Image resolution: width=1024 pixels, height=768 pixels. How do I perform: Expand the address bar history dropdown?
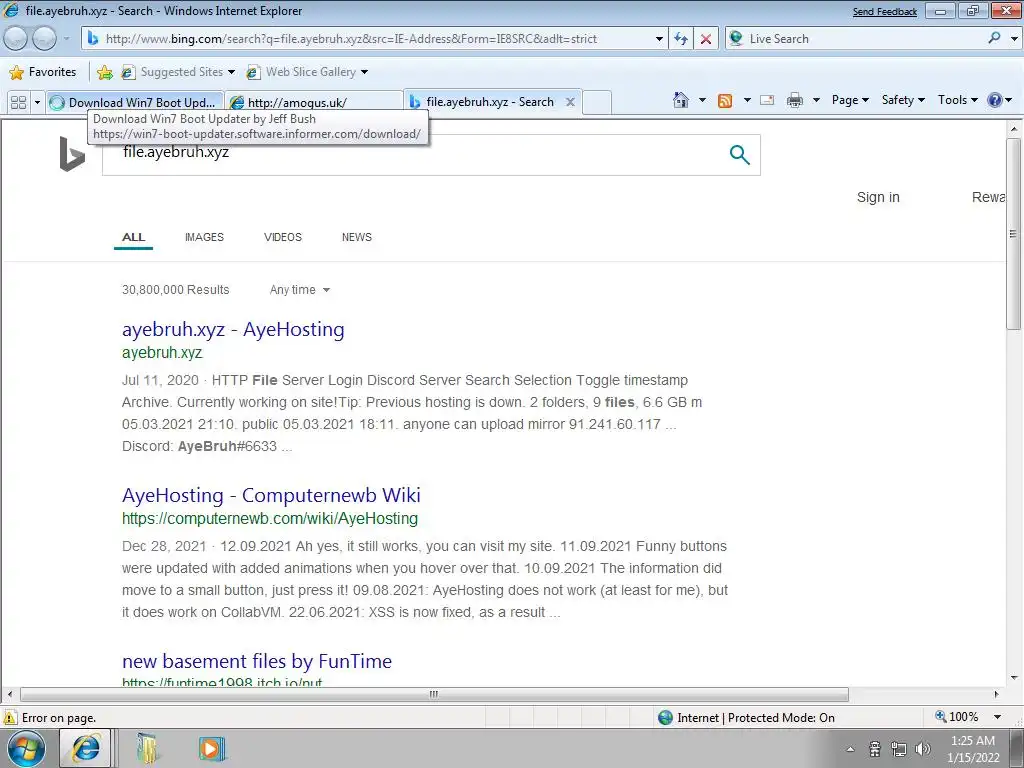coord(659,39)
